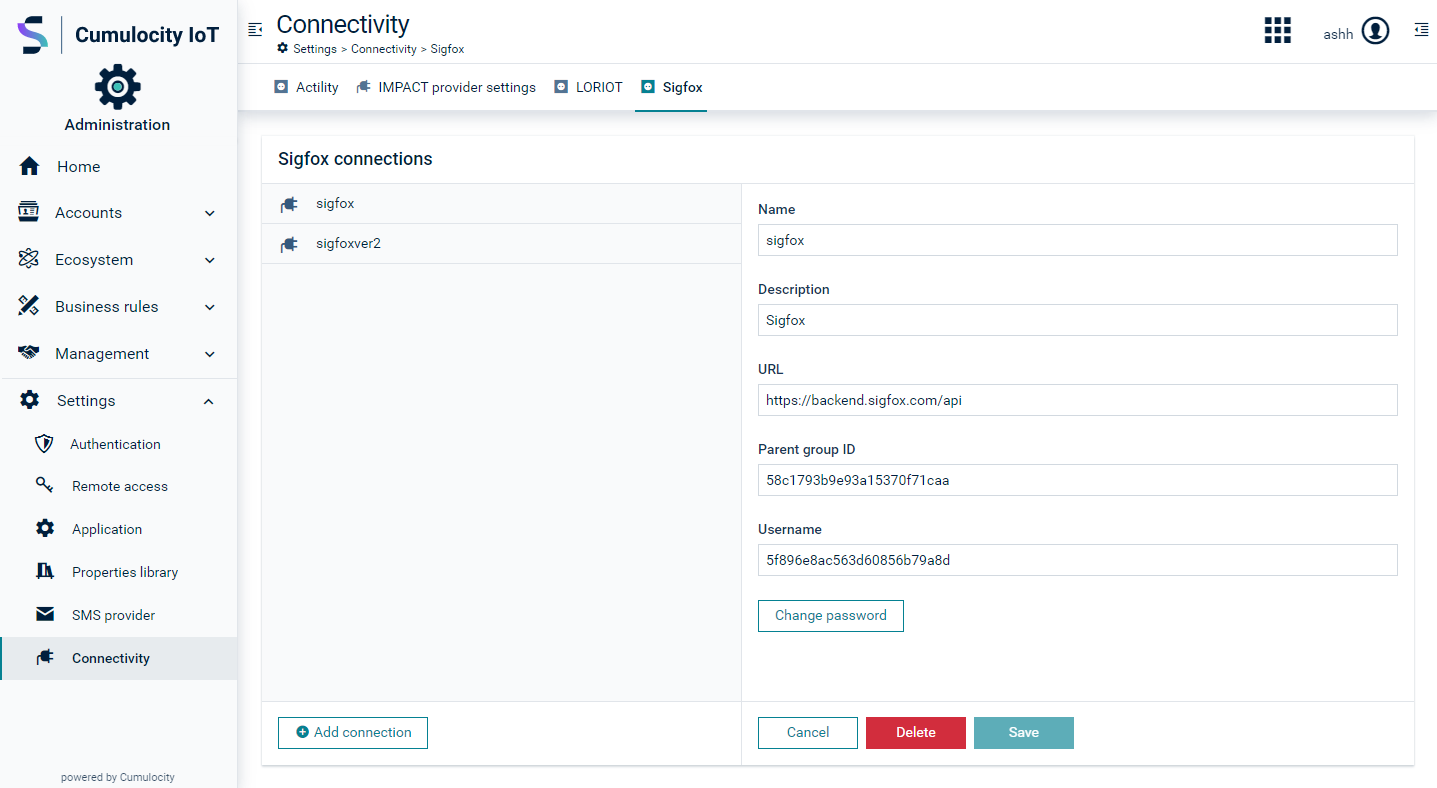Click the Properties library books icon
The height and width of the screenshot is (788, 1437).
(x=45, y=572)
